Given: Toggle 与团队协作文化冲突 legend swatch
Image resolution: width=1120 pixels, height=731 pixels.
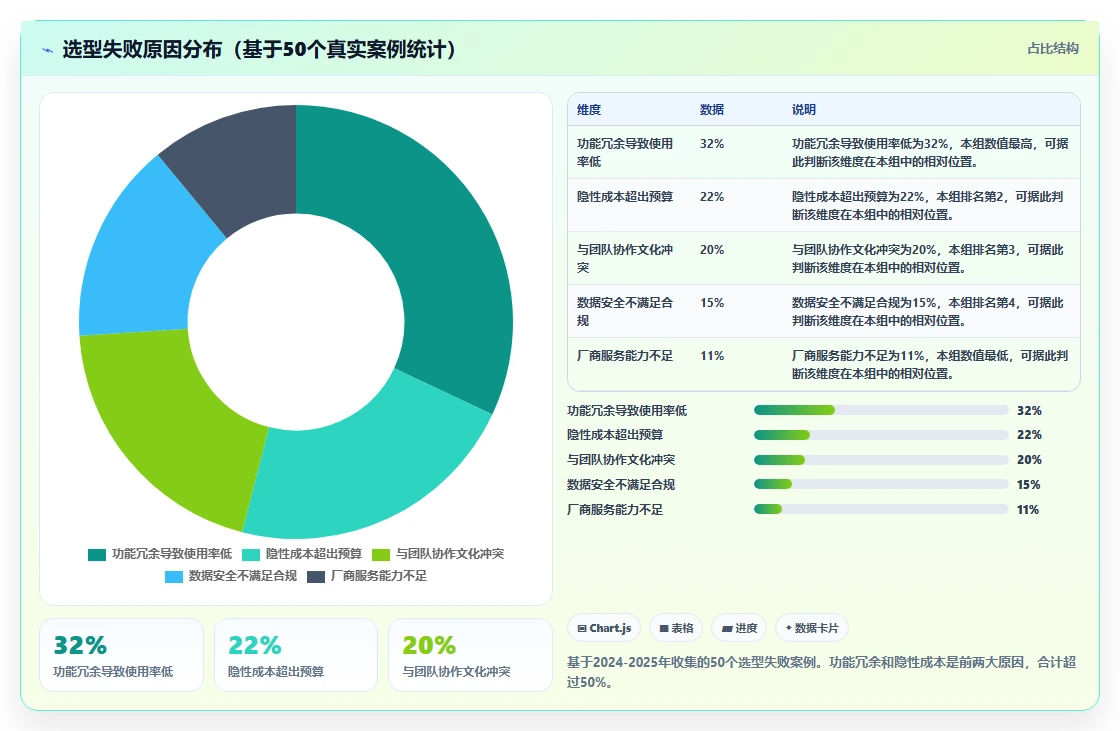Looking at the screenshot, I should pos(381,555).
